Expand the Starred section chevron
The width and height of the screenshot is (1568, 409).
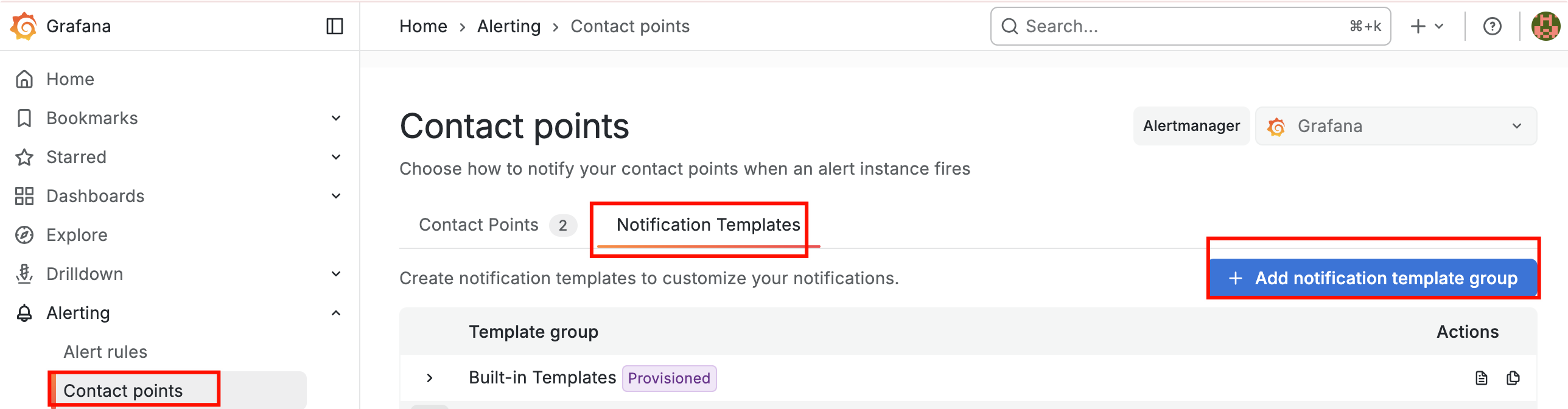click(x=335, y=157)
